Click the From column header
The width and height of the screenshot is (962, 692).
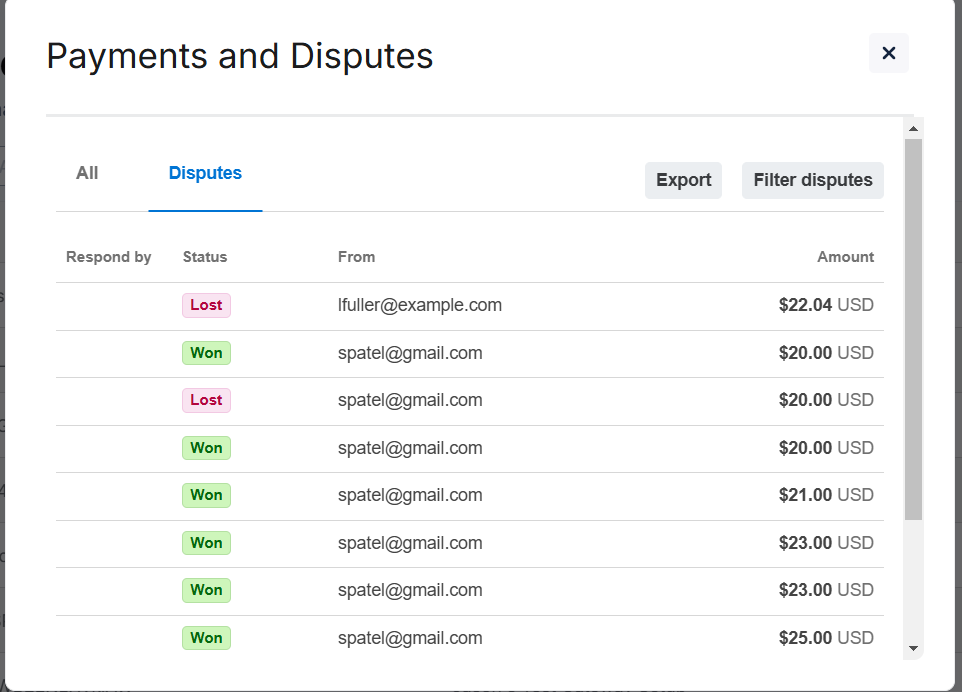coord(356,257)
